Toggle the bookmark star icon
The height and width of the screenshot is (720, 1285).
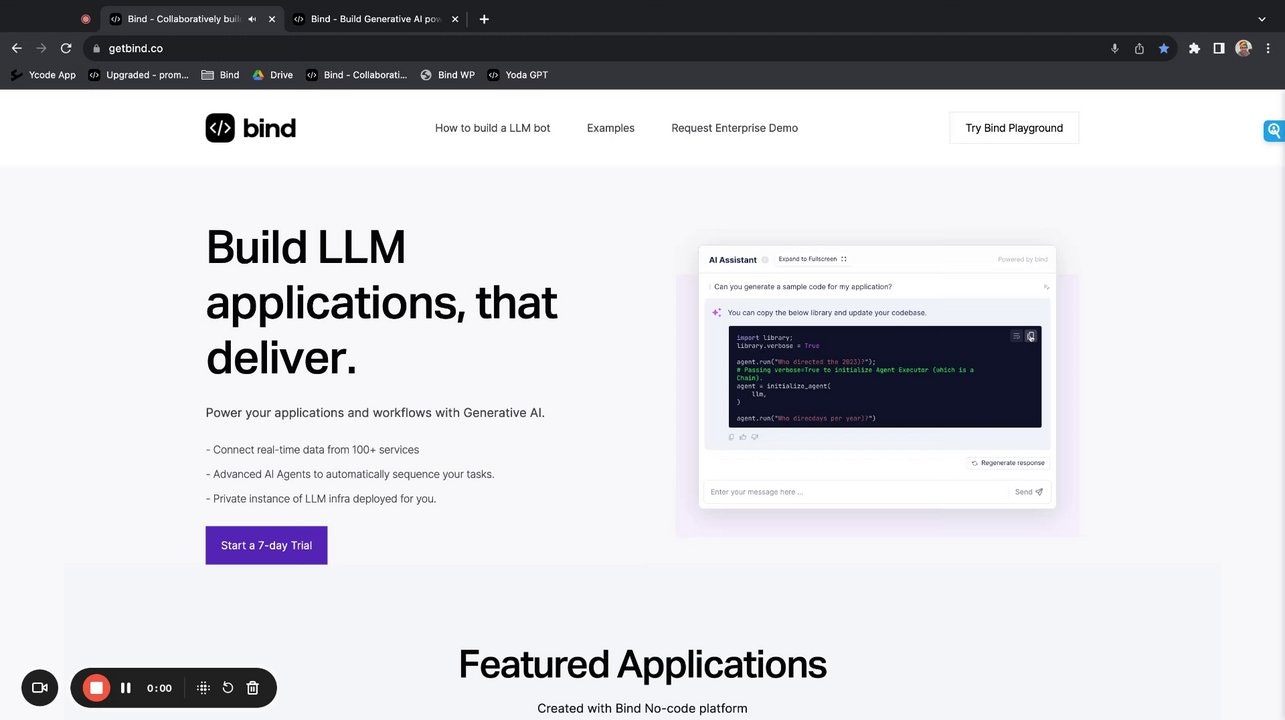[1164, 48]
